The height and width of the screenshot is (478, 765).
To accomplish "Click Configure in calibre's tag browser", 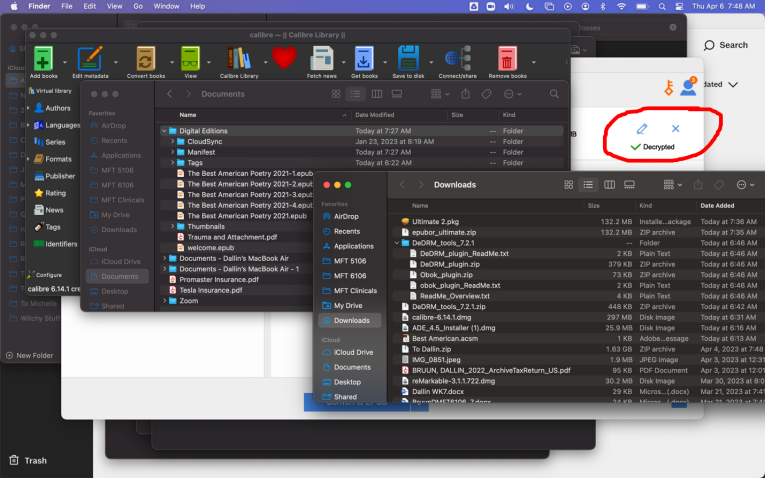I will click(x=45, y=275).
